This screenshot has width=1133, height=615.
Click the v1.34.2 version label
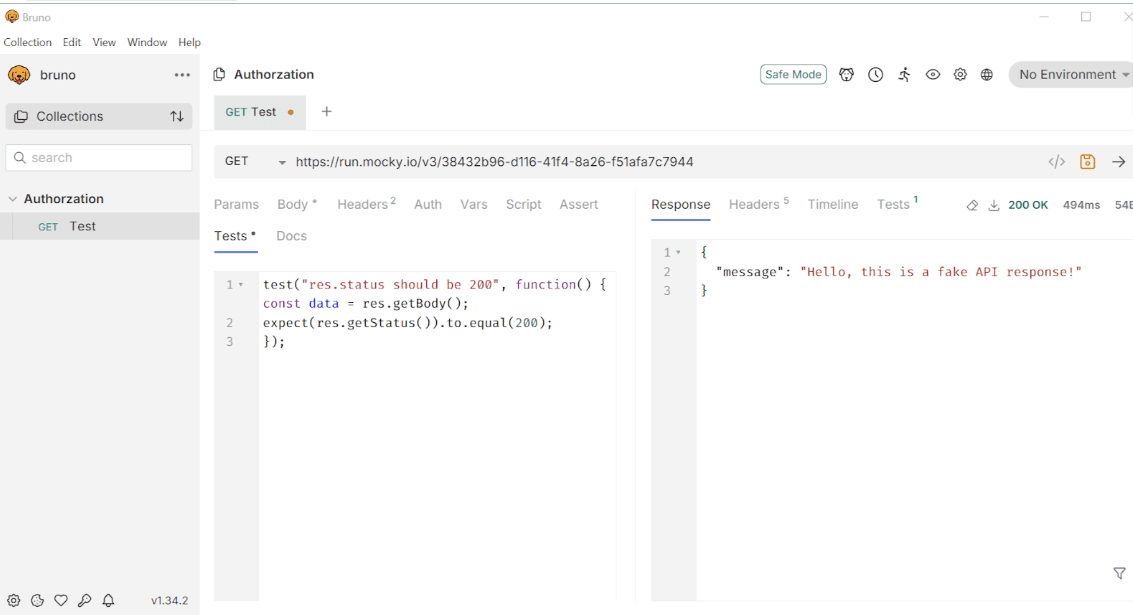[169, 601]
